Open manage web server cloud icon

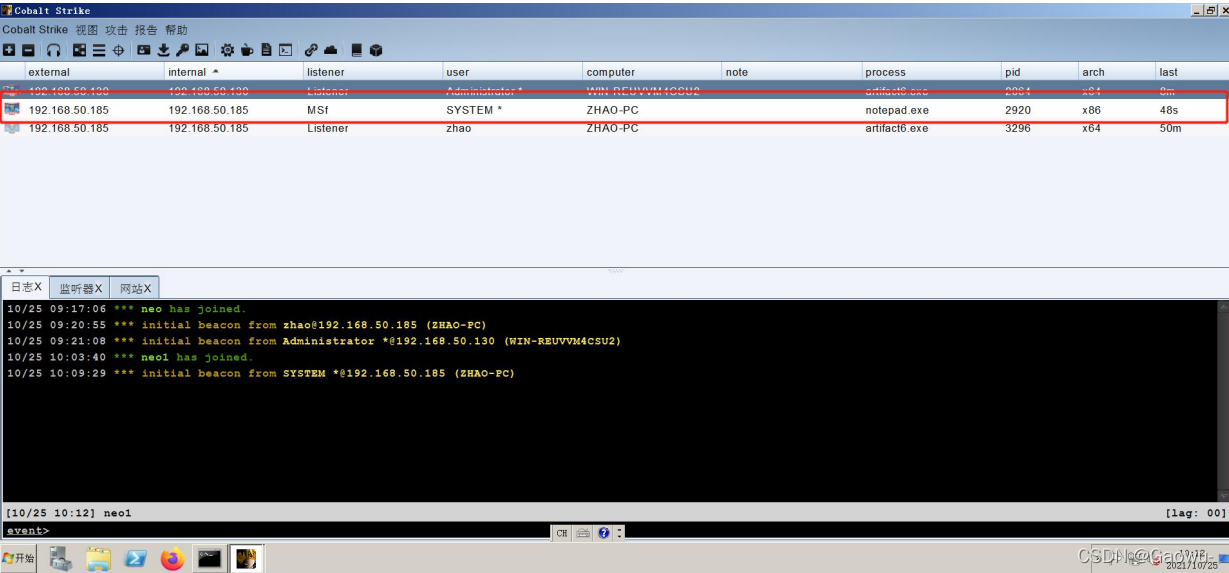[331, 50]
